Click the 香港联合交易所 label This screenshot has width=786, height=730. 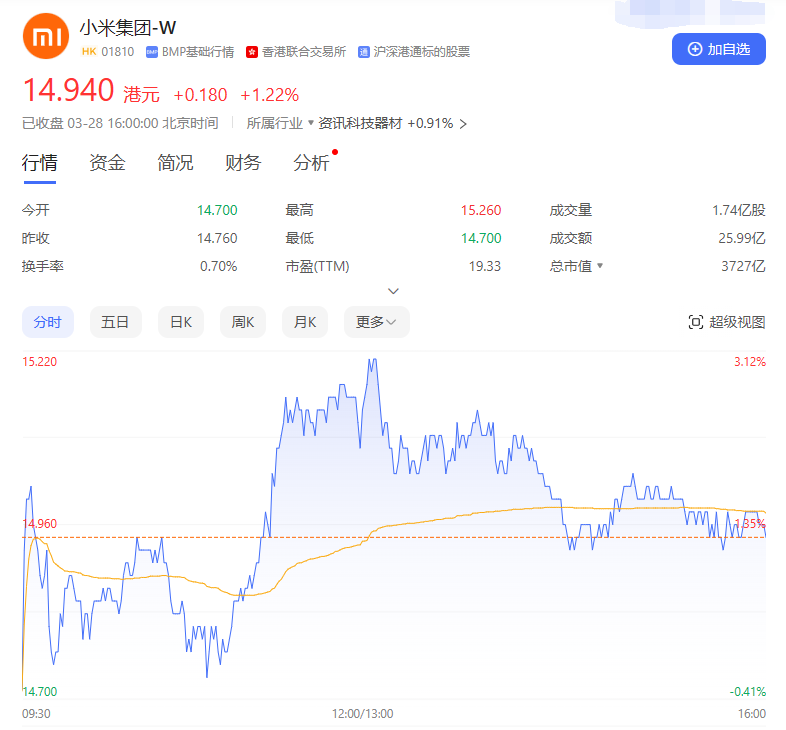click(x=304, y=52)
